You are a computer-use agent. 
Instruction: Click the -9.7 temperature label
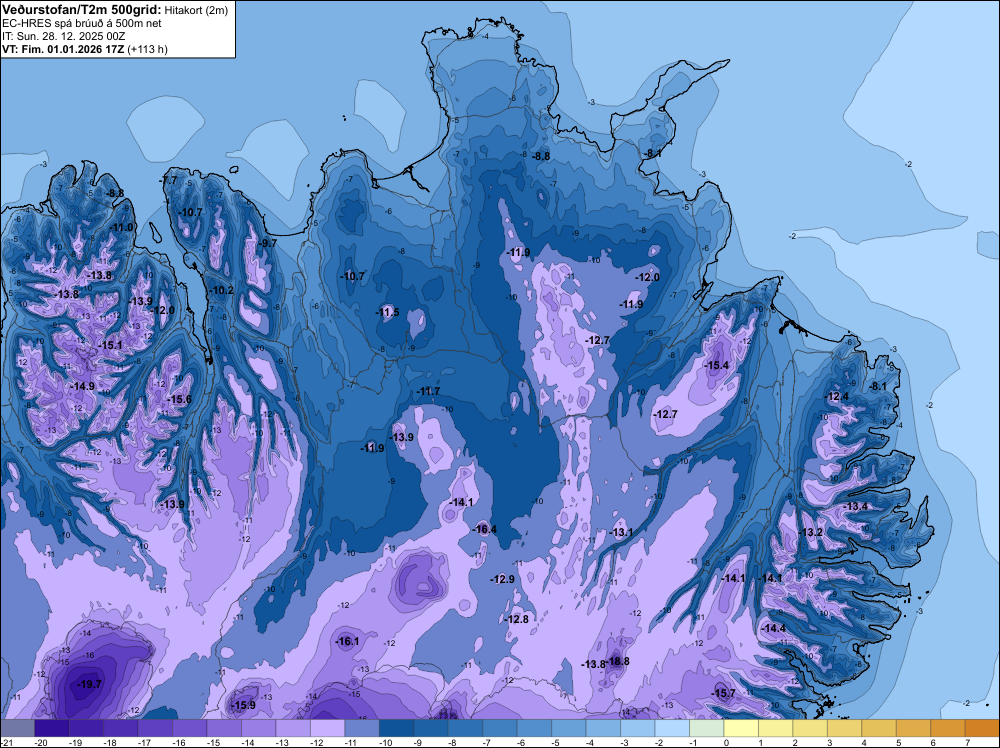268,243
